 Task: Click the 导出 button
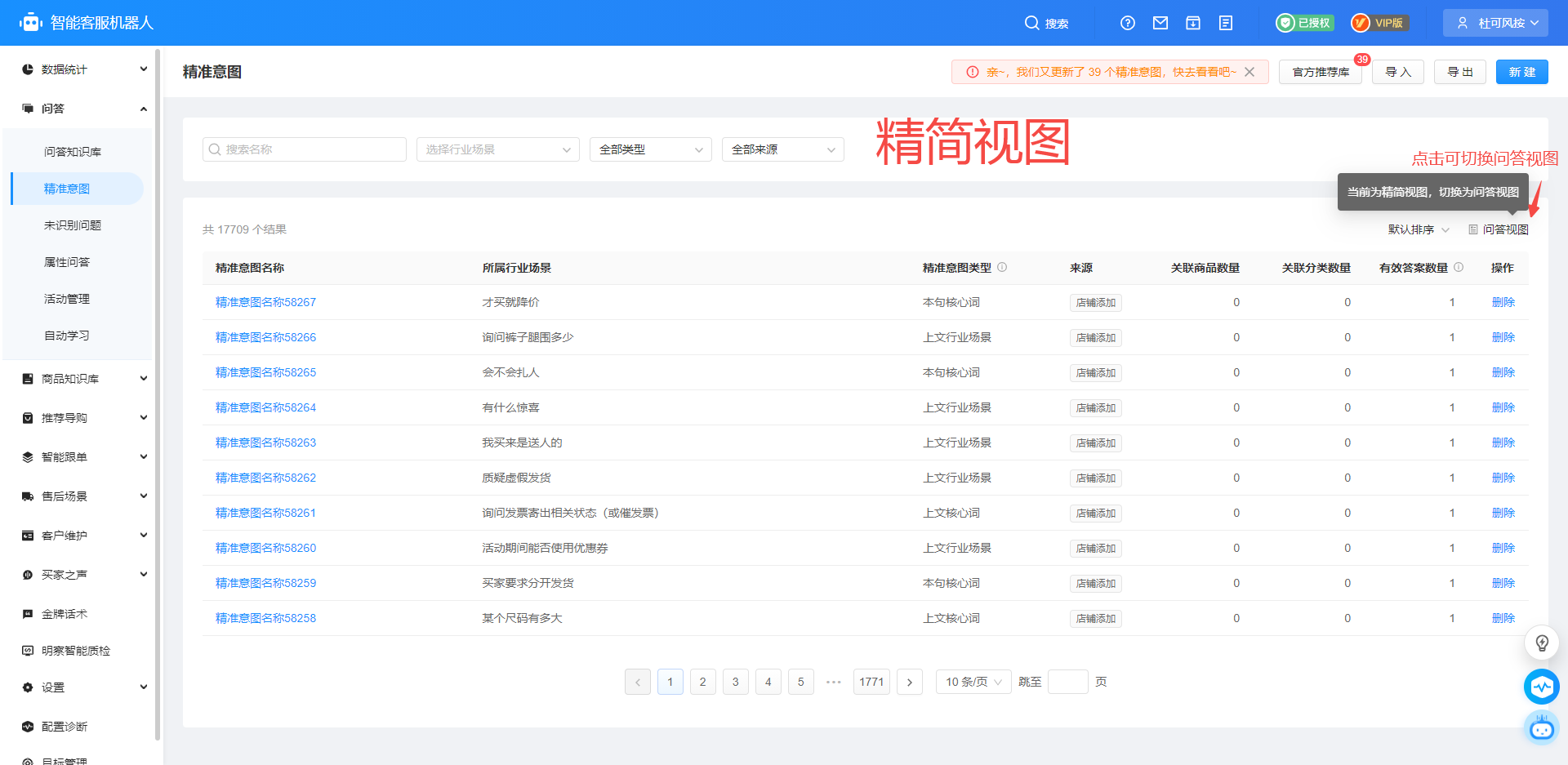1460,72
